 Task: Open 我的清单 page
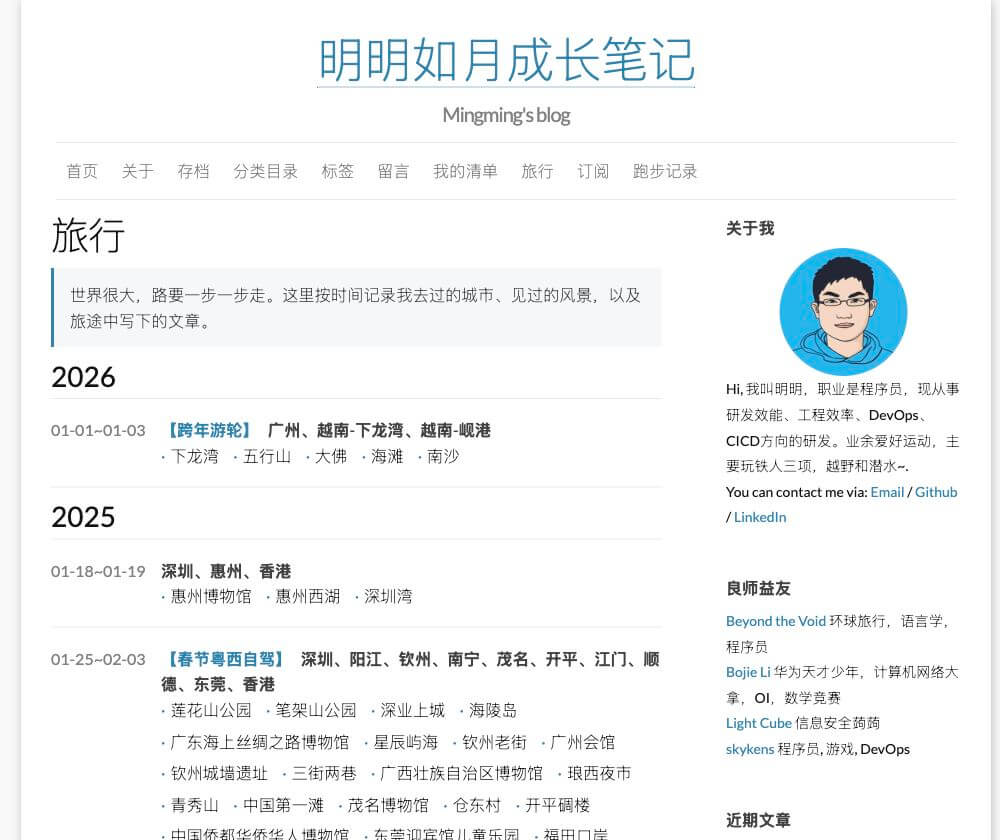465,171
